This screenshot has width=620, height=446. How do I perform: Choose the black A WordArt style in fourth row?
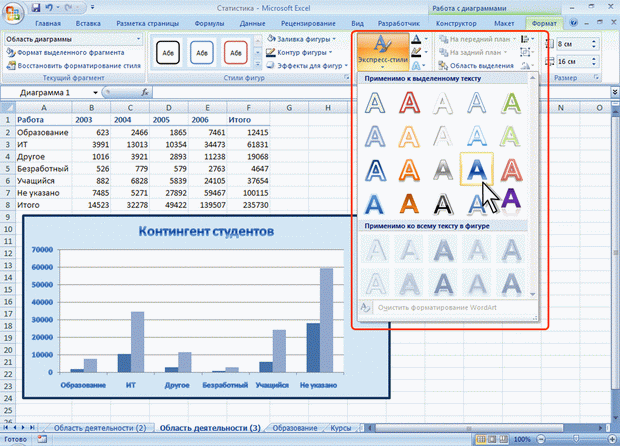tap(443, 204)
